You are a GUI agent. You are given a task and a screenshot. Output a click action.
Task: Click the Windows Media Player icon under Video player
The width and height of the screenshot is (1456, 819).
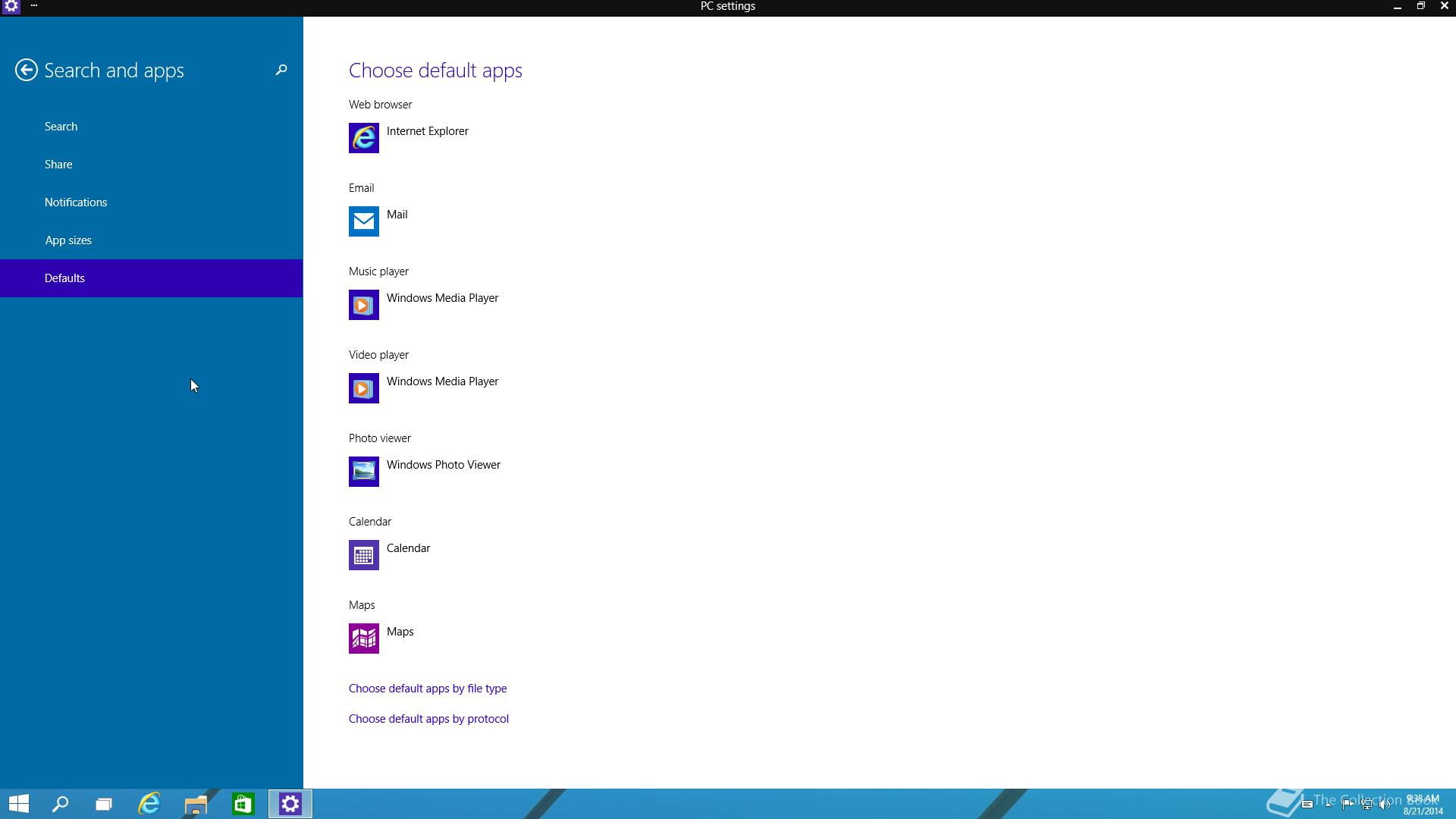pyautogui.click(x=364, y=388)
